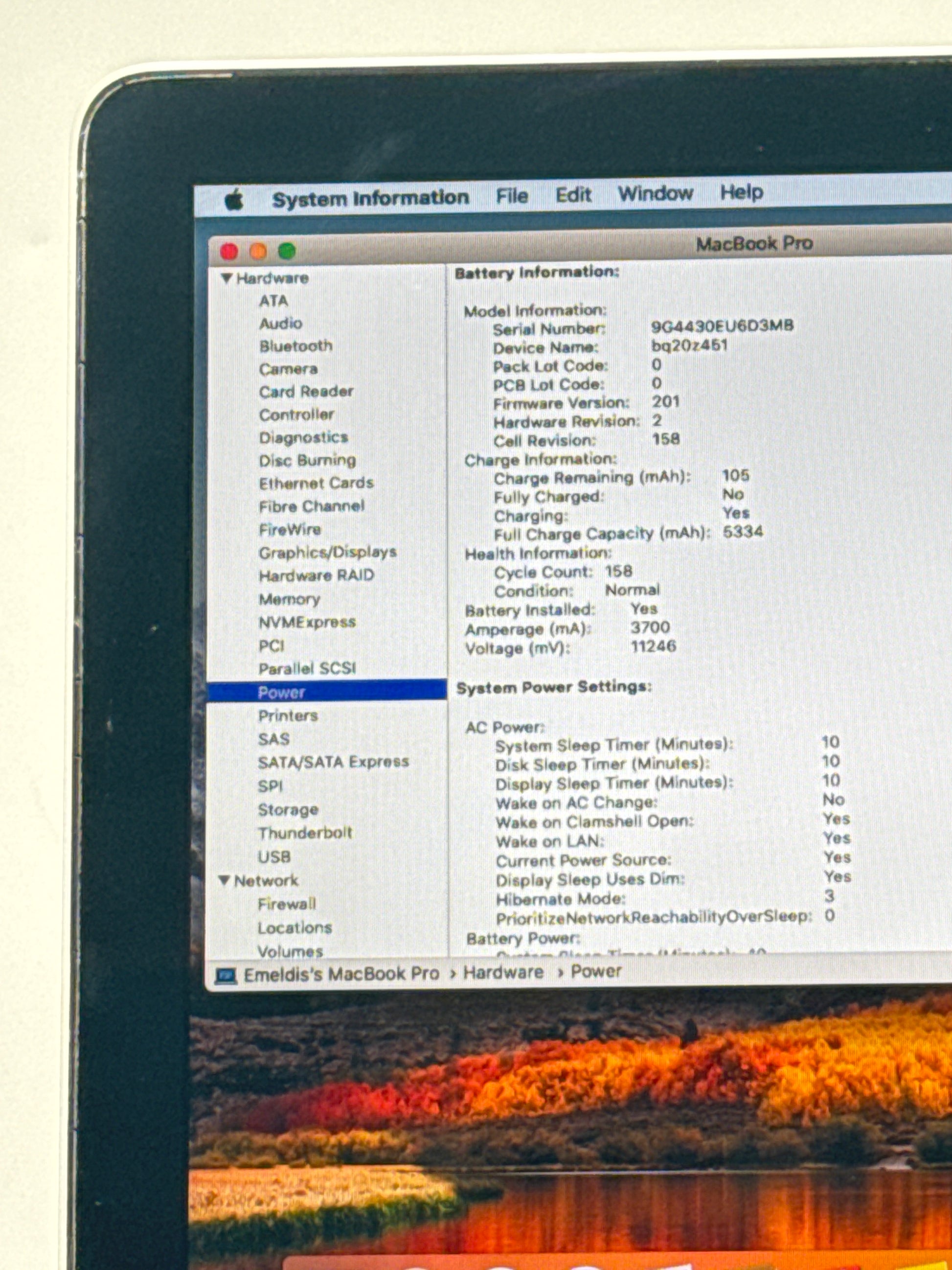Select Graphics/Displays in the sidebar
The height and width of the screenshot is (1270, 952).
click(327, 553)
